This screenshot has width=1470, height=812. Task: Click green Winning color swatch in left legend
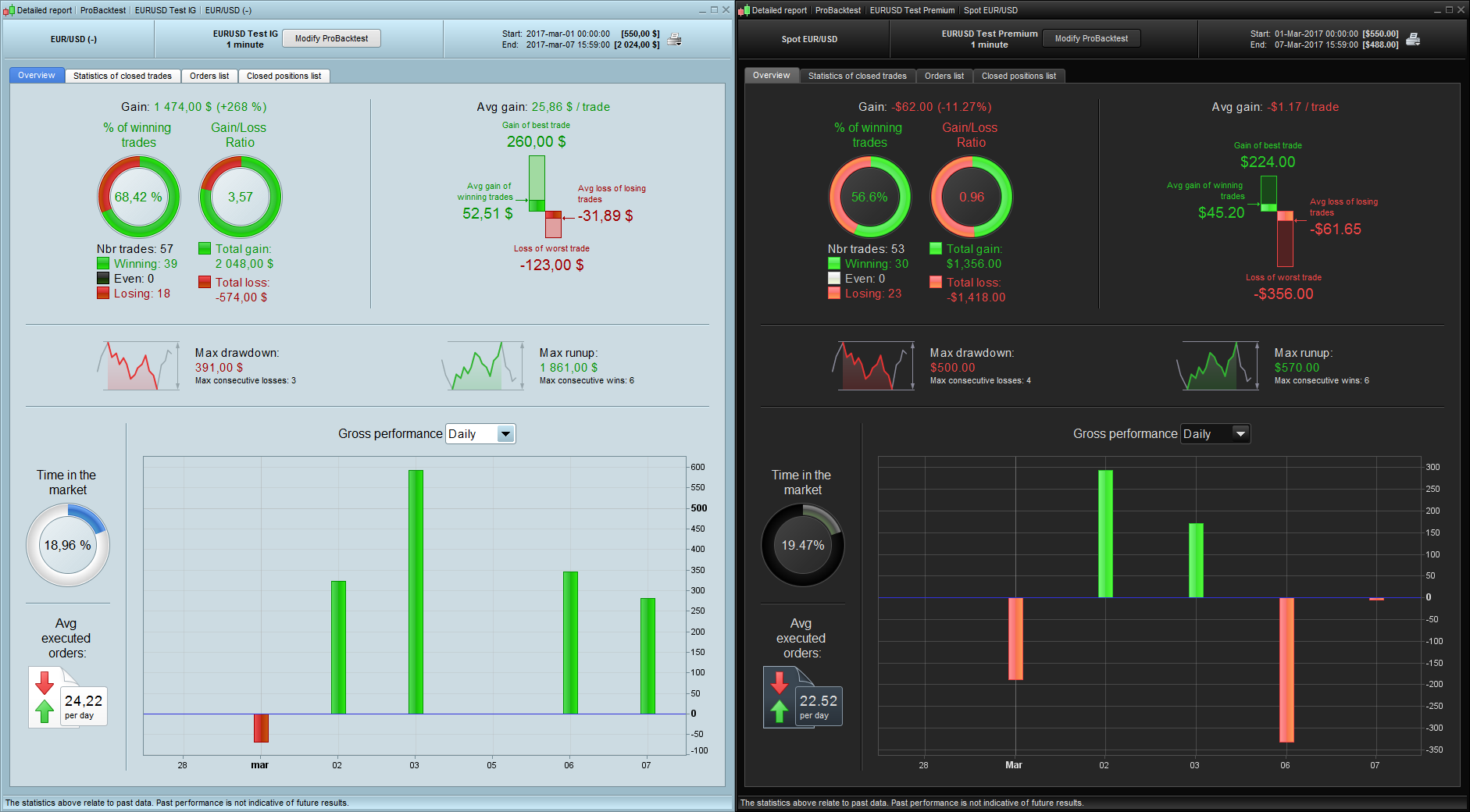coord(103,264)
